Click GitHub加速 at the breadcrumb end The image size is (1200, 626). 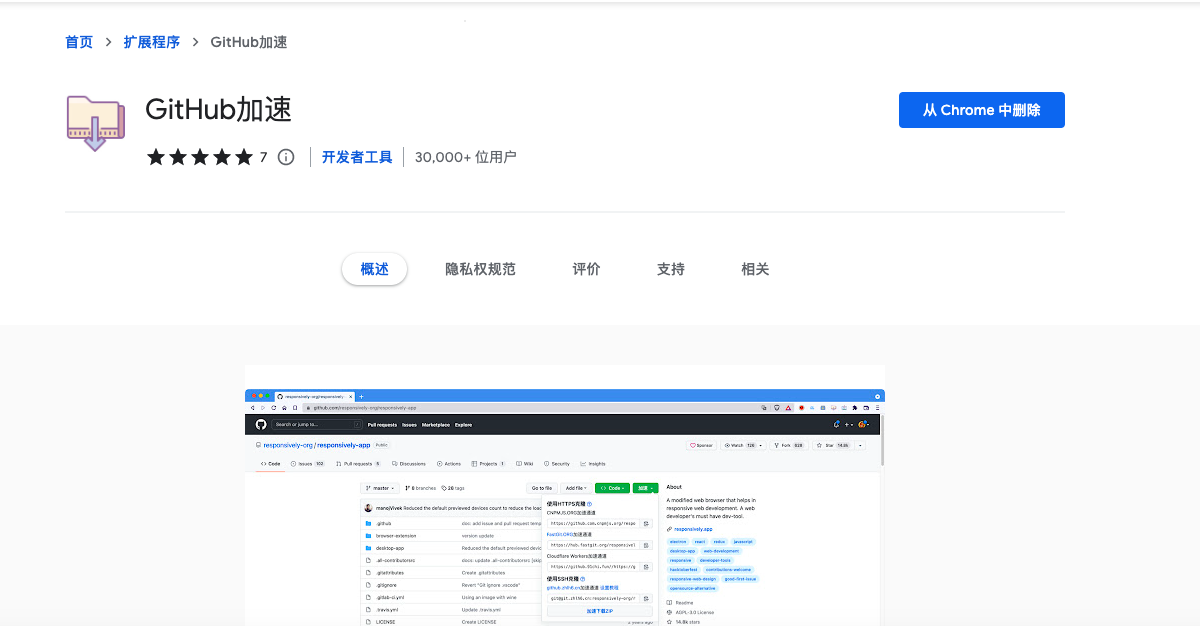(249, 42)
